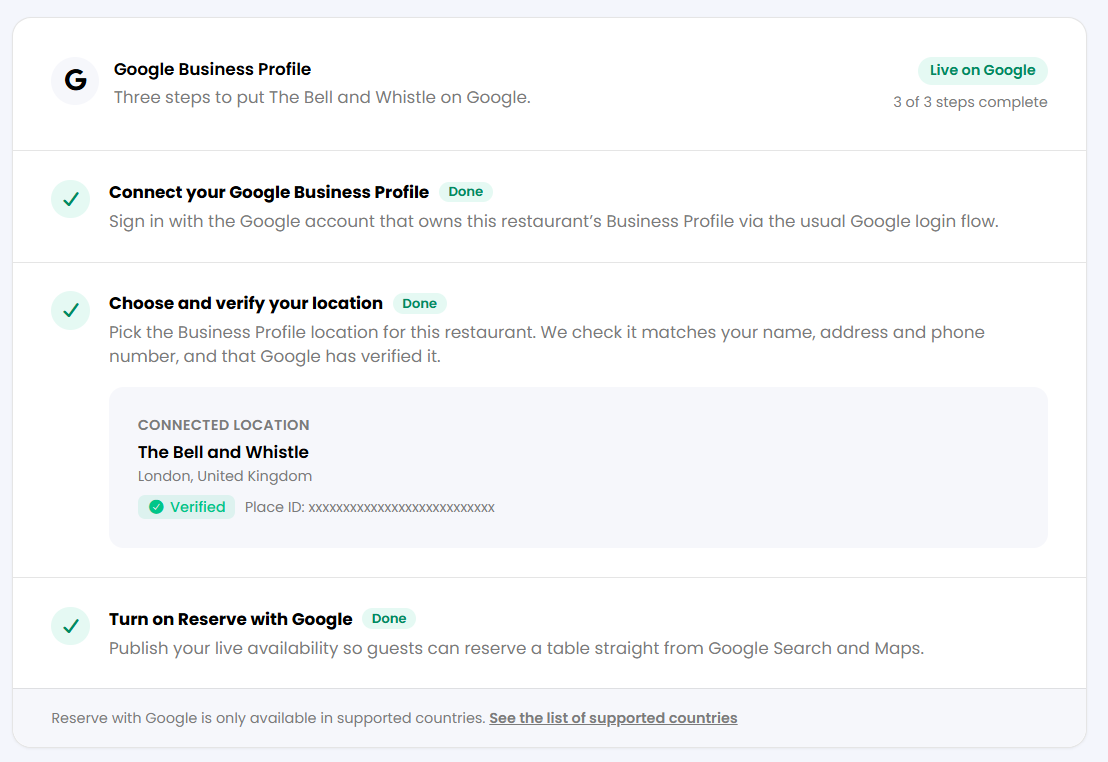The height and width of the screenshot is (762, 1108).
Task: Click the 'Pick the Business Profile location' description
Action: point(546,344)
